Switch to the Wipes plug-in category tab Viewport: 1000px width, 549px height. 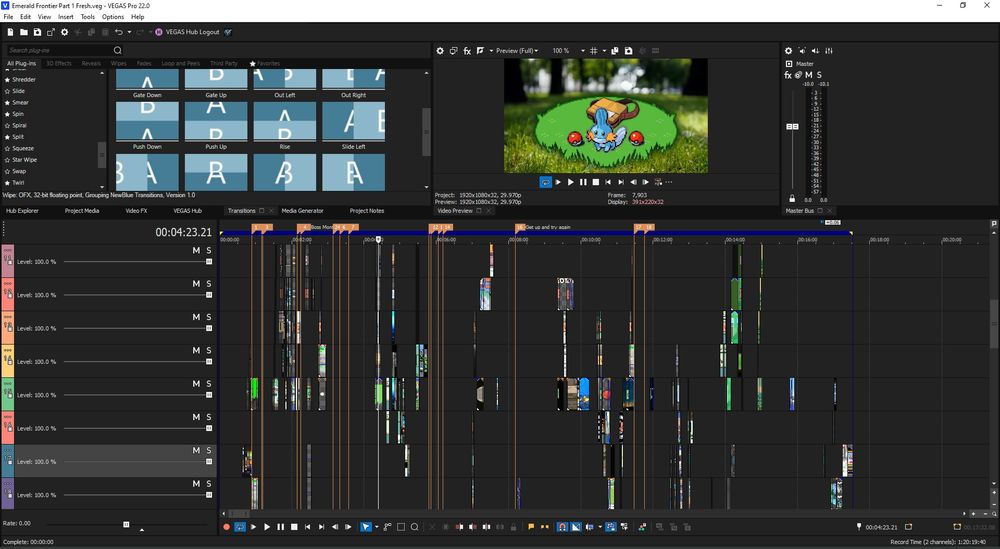click(x=119, y=63)
